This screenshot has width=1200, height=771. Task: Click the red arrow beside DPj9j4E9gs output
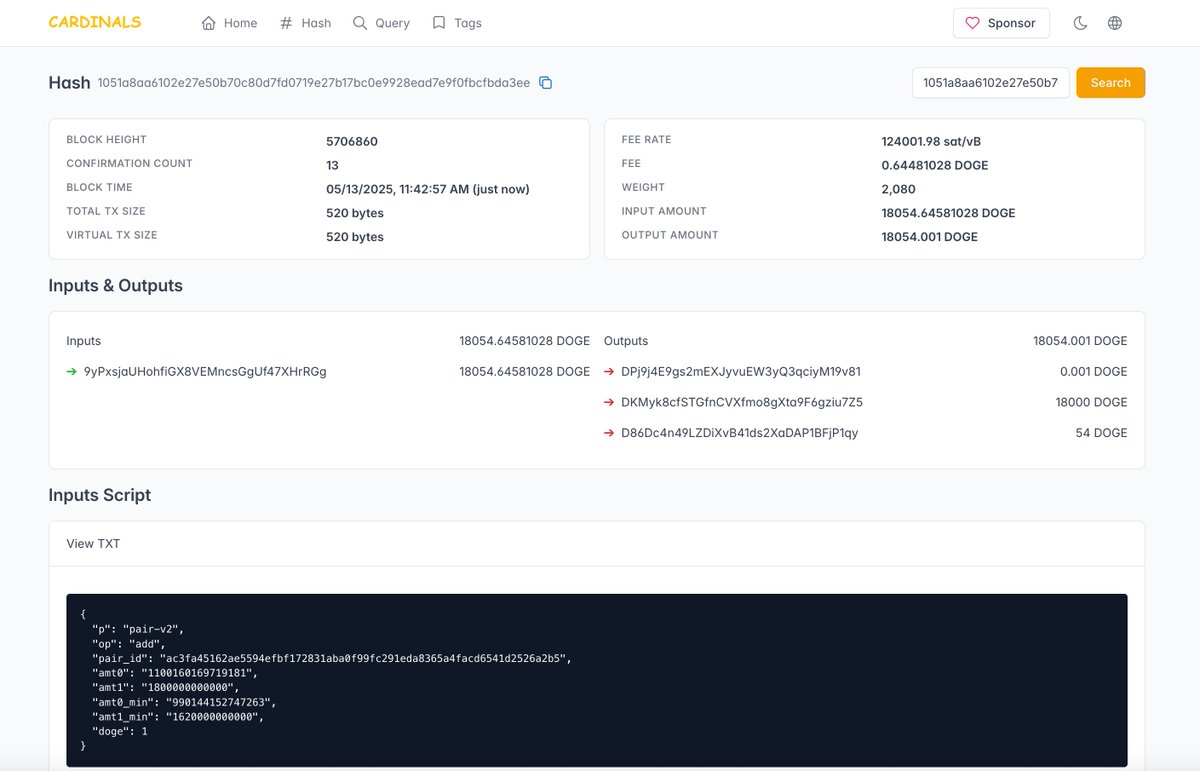609,371
